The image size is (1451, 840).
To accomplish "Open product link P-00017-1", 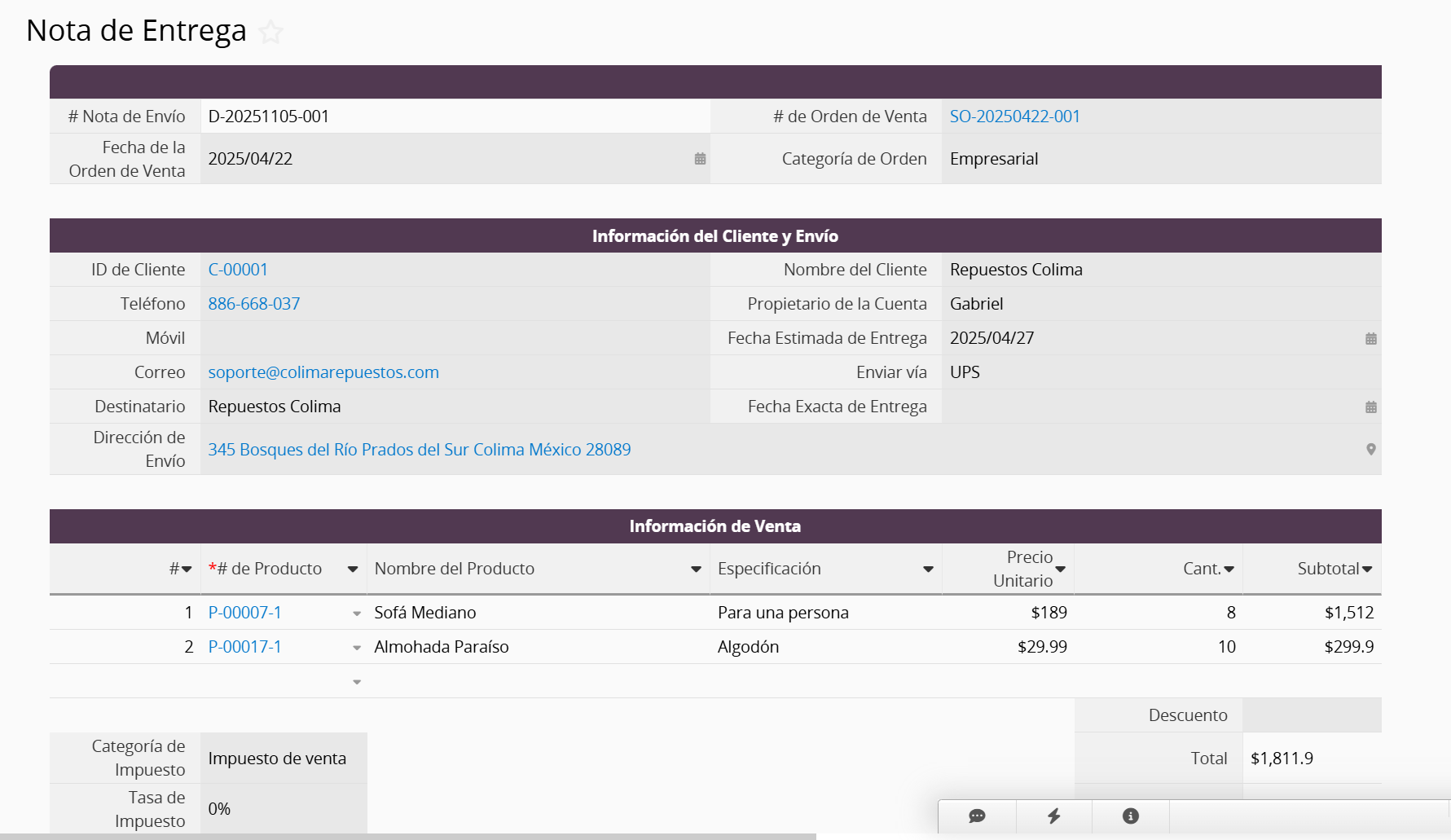I will (244, 647).
